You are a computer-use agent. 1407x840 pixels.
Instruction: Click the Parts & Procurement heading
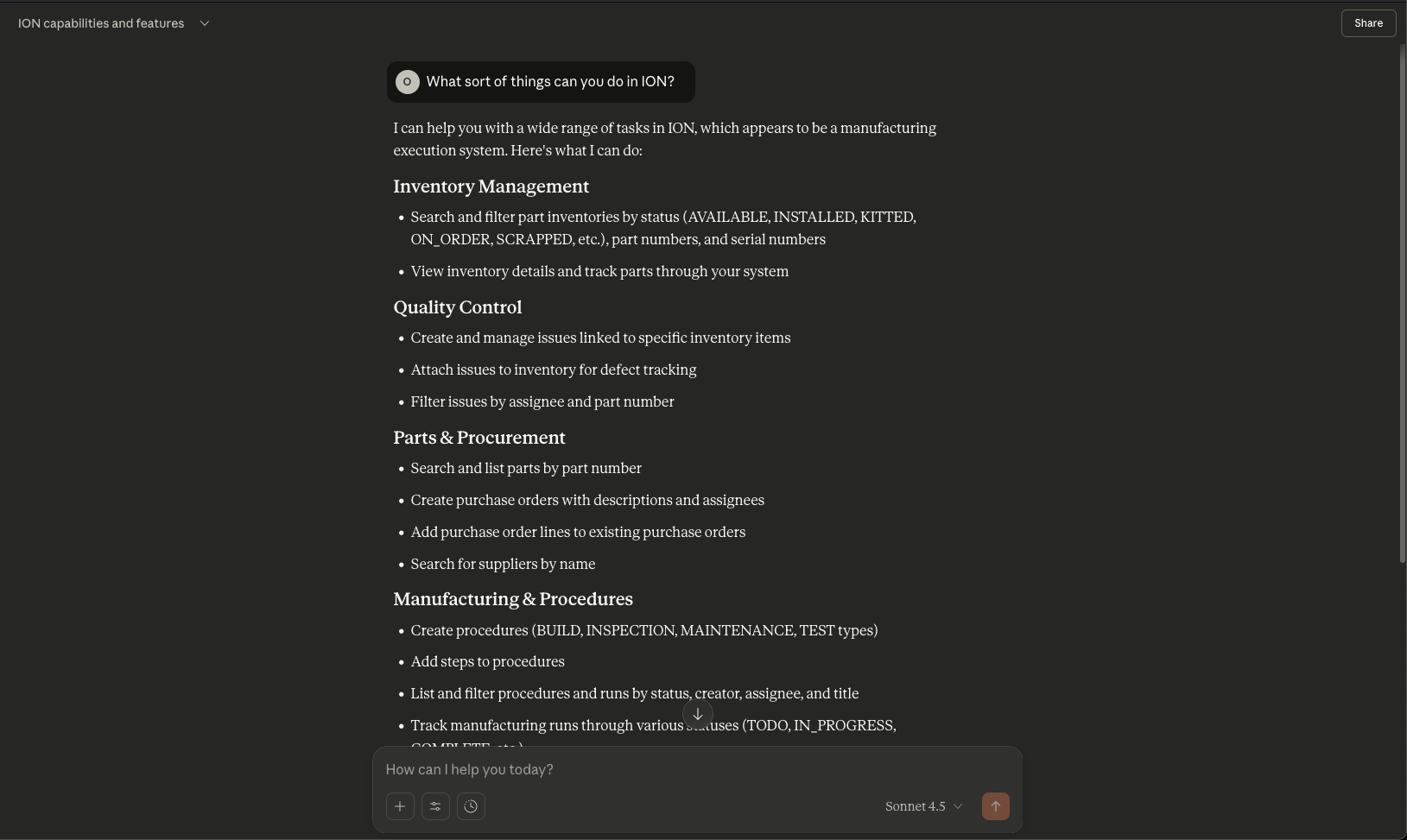[479, 438]
